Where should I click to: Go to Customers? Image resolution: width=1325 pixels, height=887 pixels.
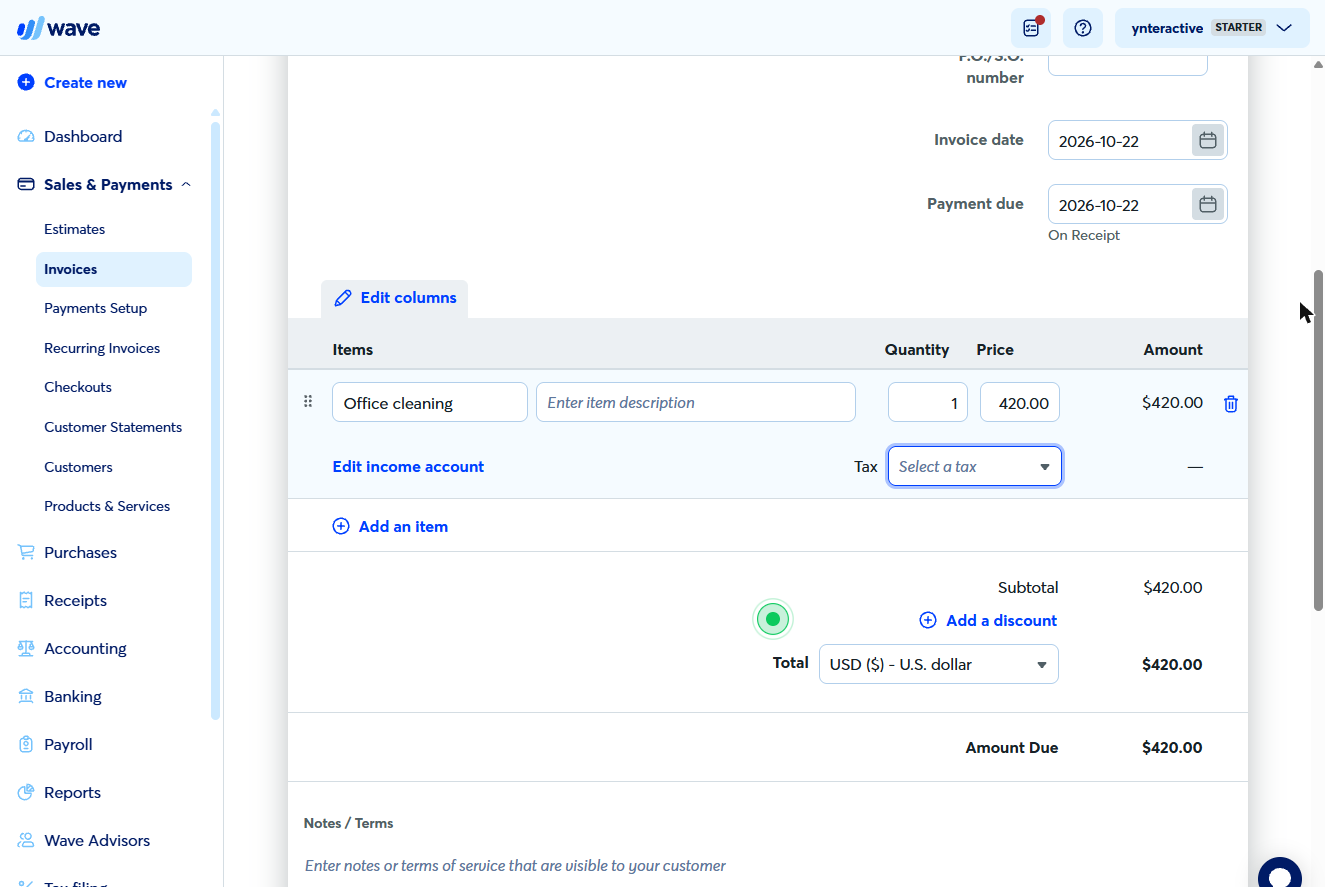(78, 467)
